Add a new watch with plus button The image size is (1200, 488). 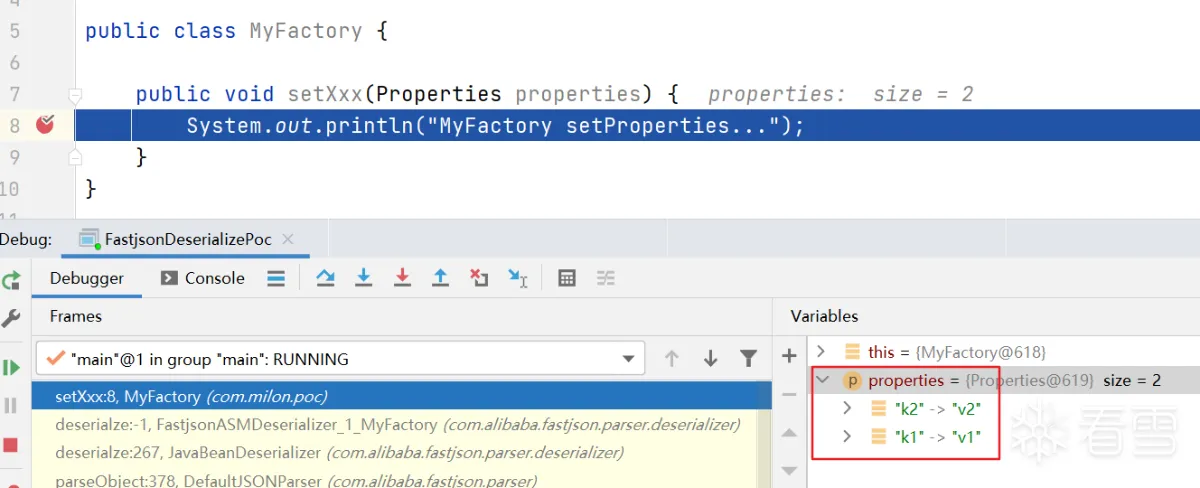pyautogui.click(x=789, y=355)
